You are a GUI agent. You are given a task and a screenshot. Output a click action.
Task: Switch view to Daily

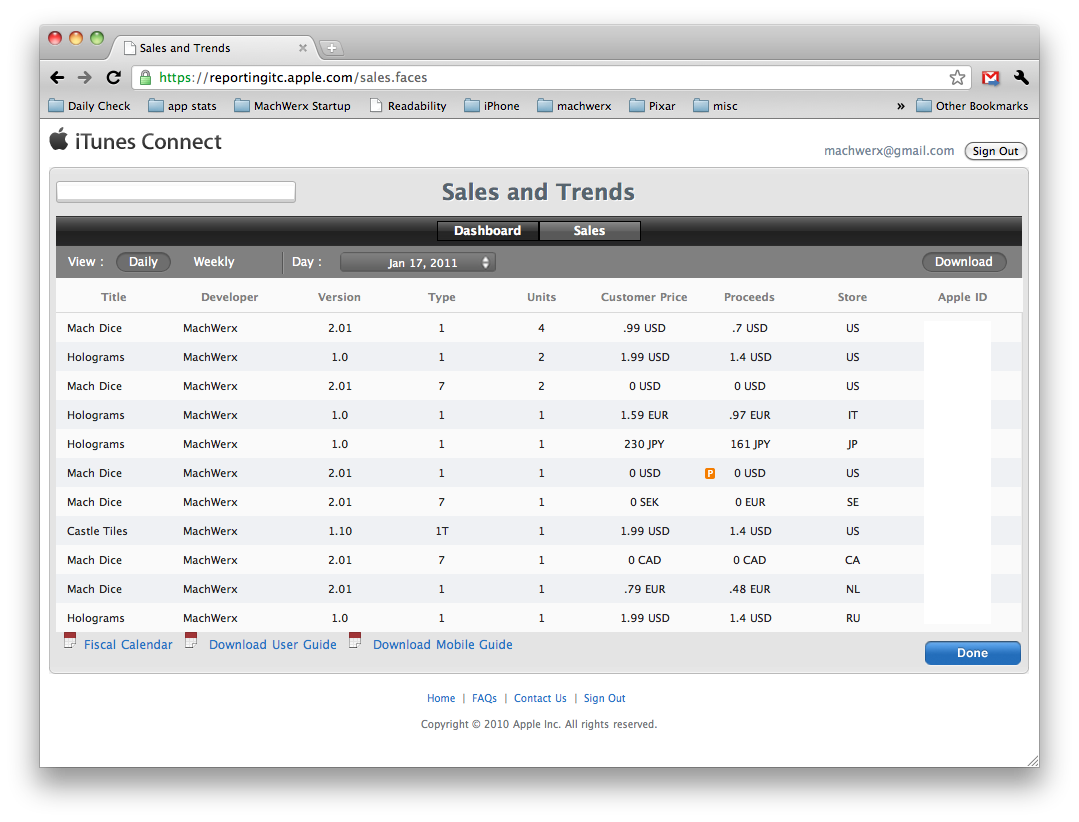[143, 262]
